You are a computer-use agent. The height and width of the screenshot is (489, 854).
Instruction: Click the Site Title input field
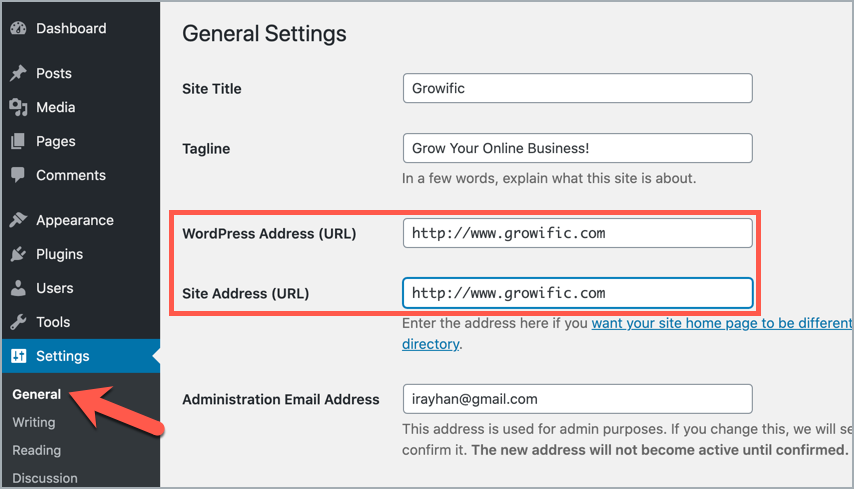[577, 88]
